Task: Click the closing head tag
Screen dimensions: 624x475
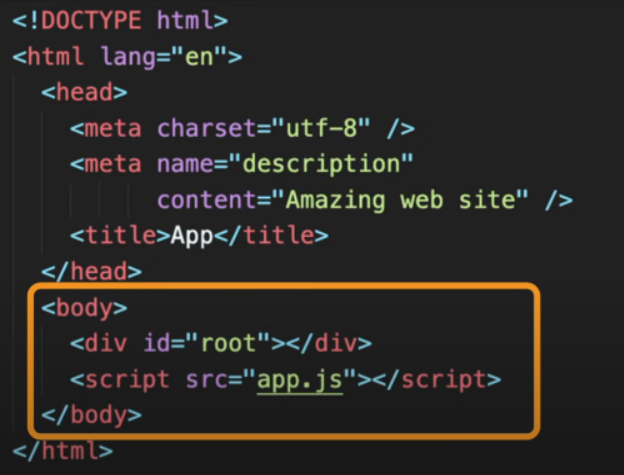Action: (92, 271)
